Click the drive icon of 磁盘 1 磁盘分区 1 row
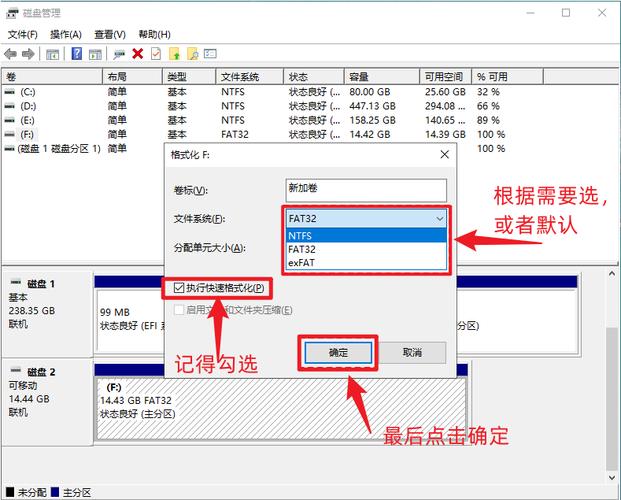 pos(10,149)
